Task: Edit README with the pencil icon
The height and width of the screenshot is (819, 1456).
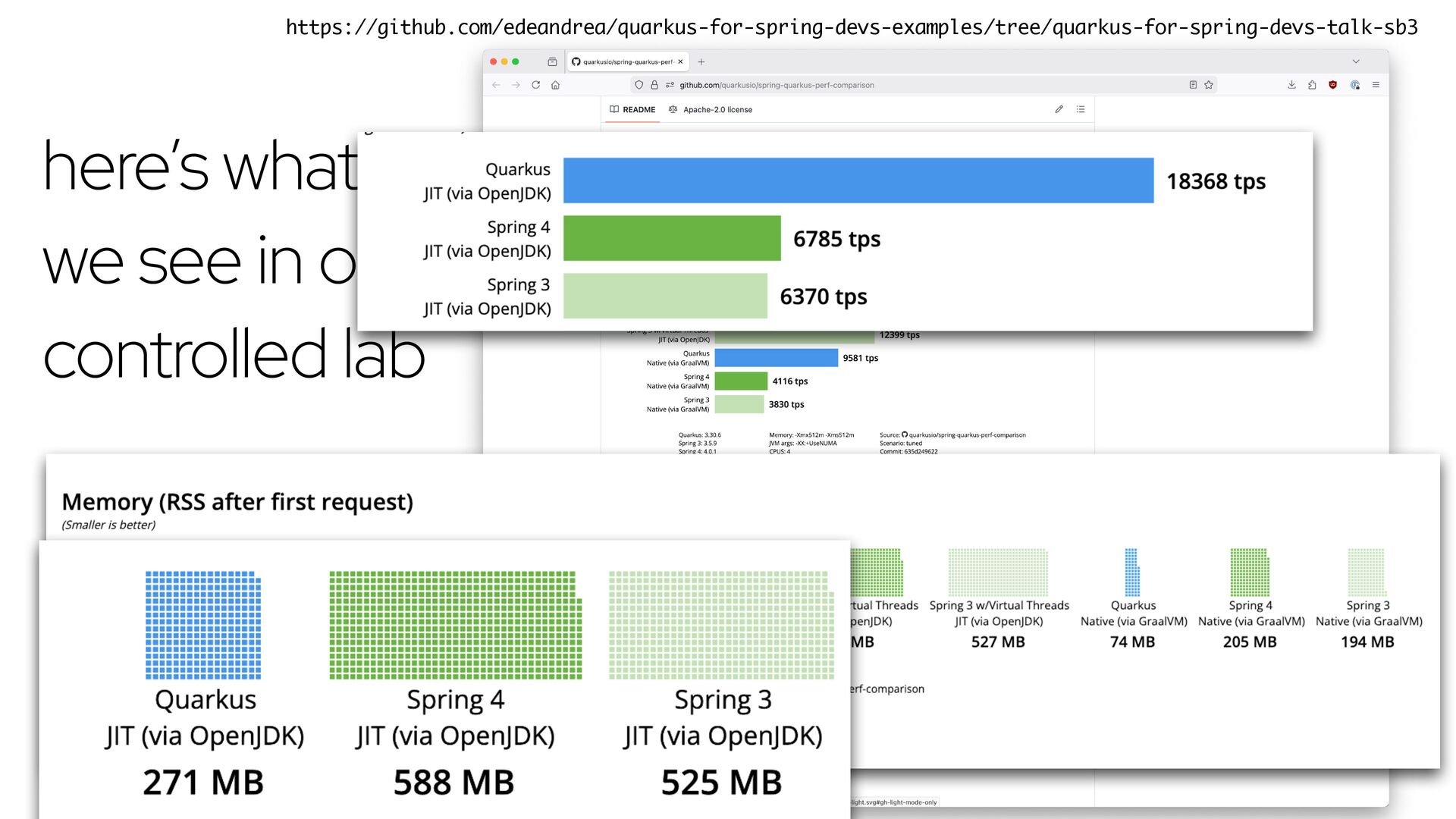Action: click(x=1059, y=109)
